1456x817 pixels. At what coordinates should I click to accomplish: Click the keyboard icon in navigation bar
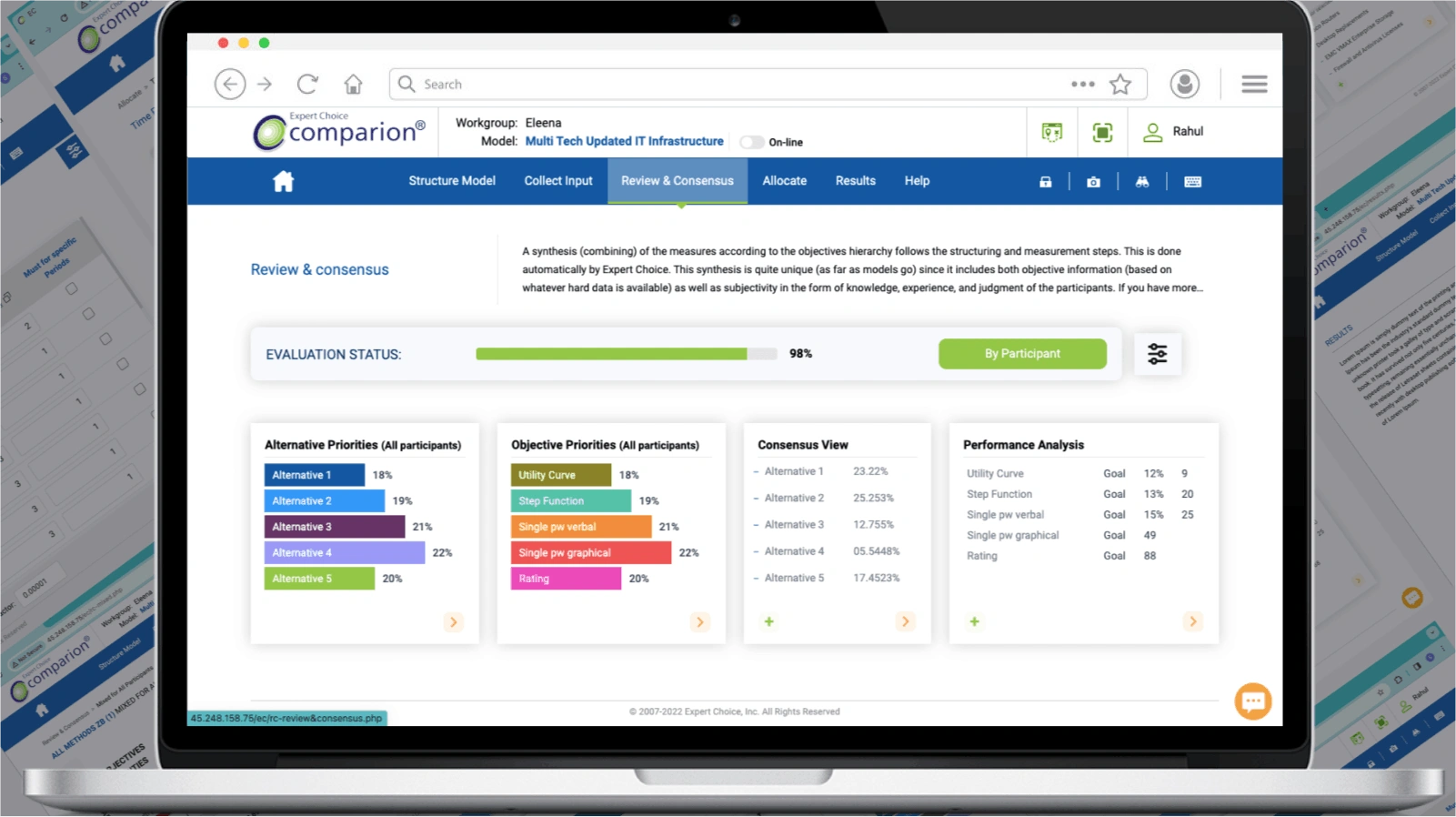point(1193,182)
